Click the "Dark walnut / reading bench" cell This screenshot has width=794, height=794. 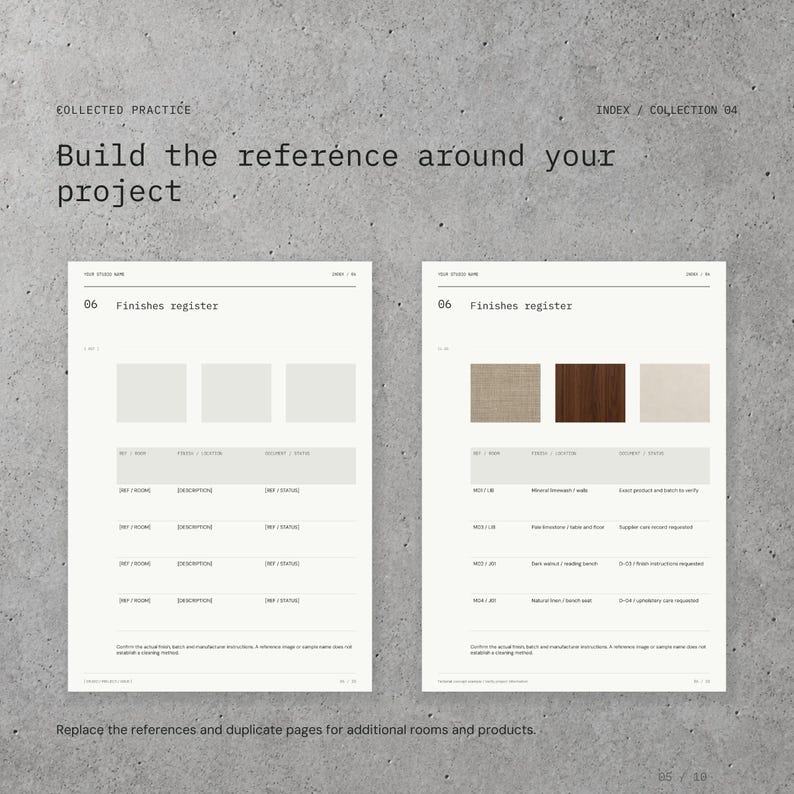(565, 564)
